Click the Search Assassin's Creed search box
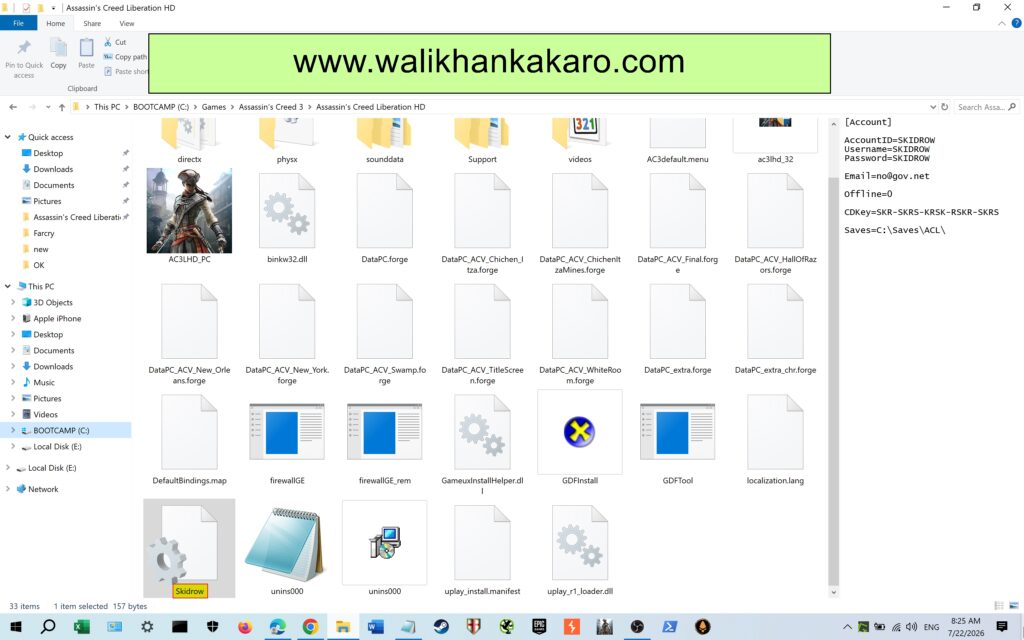1024x640 pixels. click(985, 107)
